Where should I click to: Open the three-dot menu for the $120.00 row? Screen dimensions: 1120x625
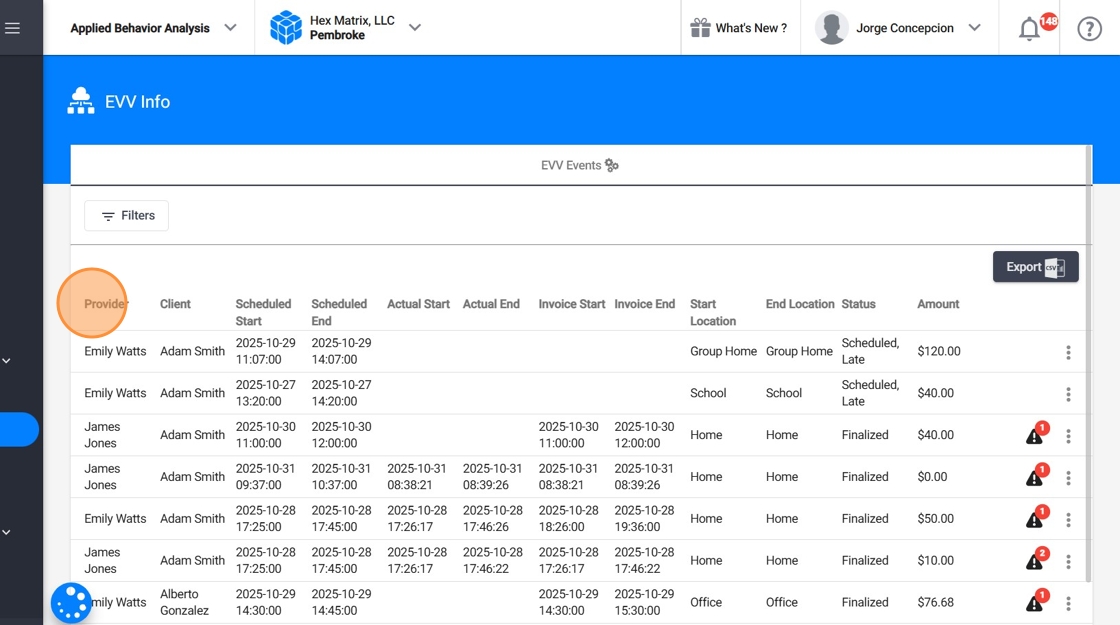click(x=1068, y=352)
